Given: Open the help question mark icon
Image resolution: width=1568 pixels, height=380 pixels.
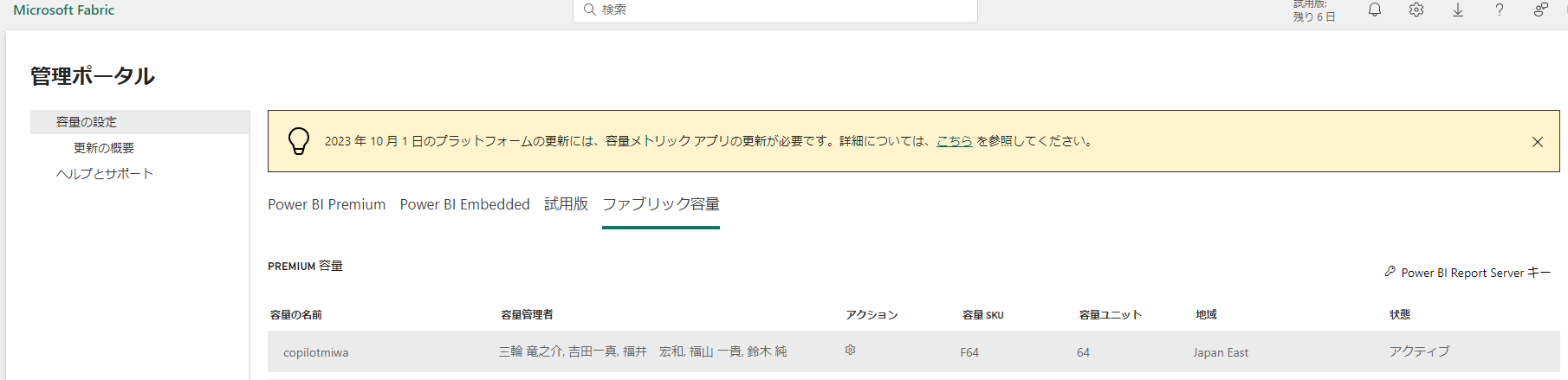Looking at the screenshot, I should pyautogui.click(x=1500, y=10).
